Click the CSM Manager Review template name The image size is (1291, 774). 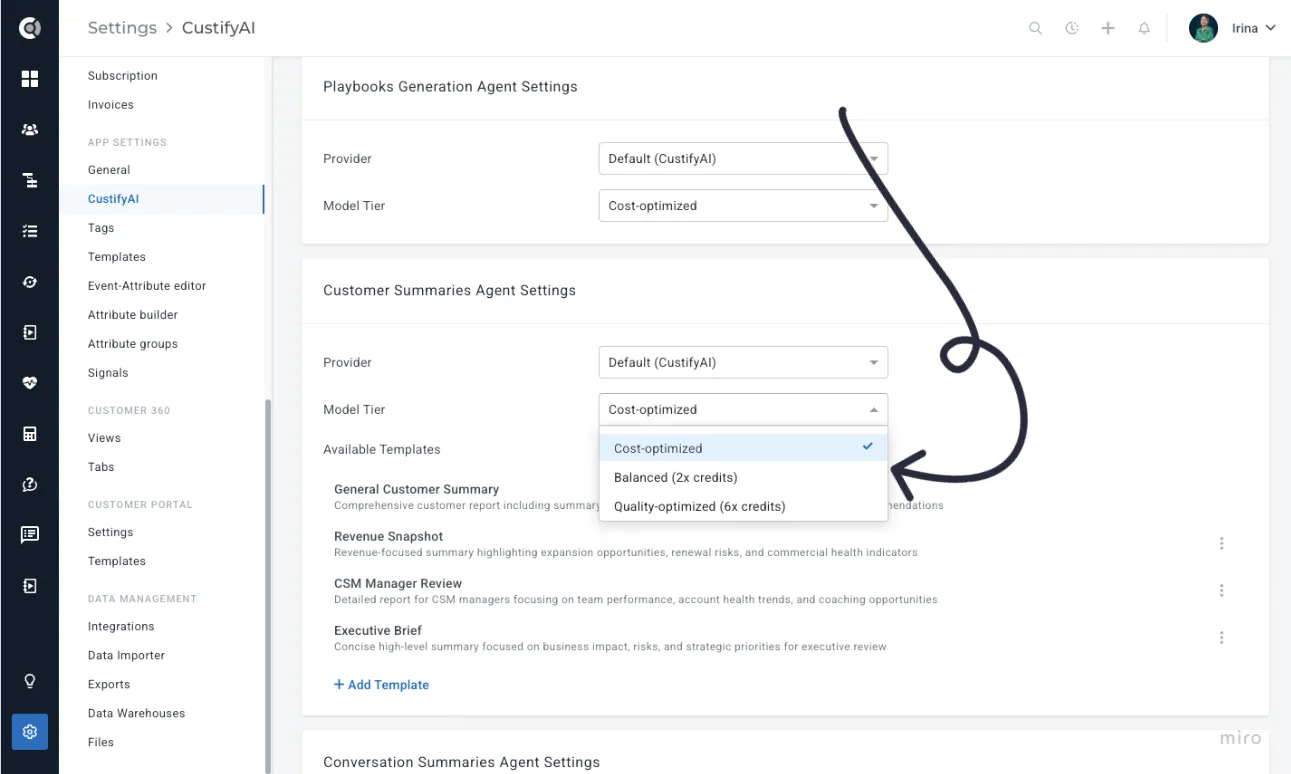(398, 584)
